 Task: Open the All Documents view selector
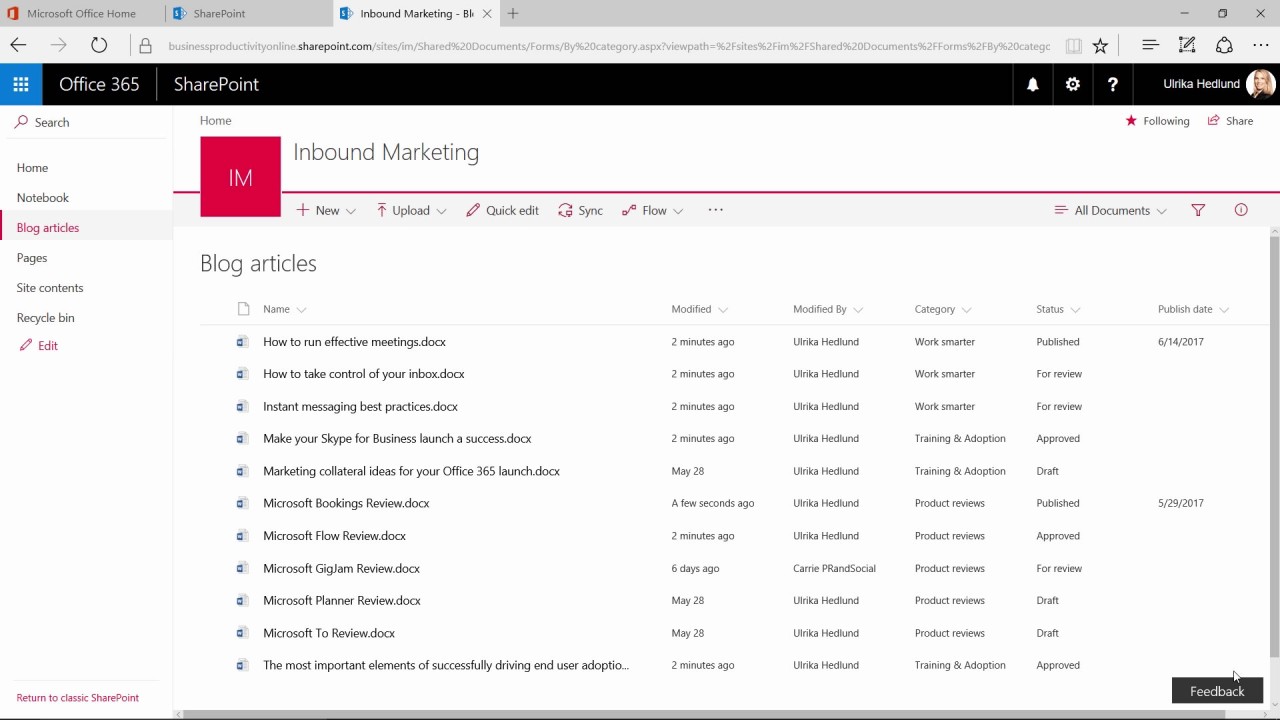pyautogui.click(x=1110, y=211)
